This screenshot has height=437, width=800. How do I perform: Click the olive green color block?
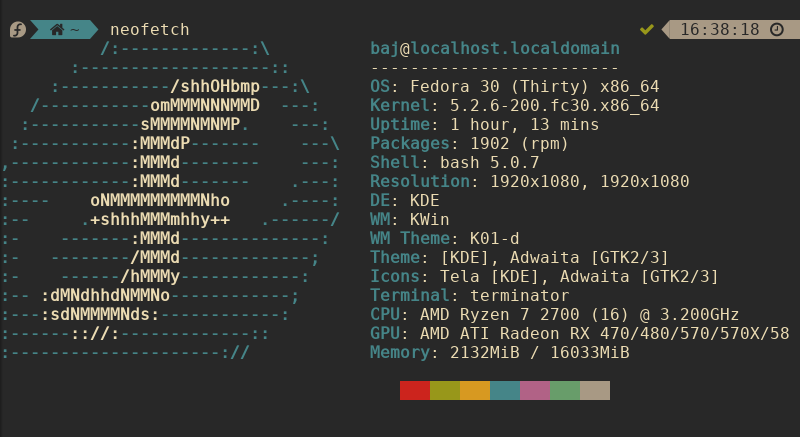pyautogui.click(x=445, y=391)
